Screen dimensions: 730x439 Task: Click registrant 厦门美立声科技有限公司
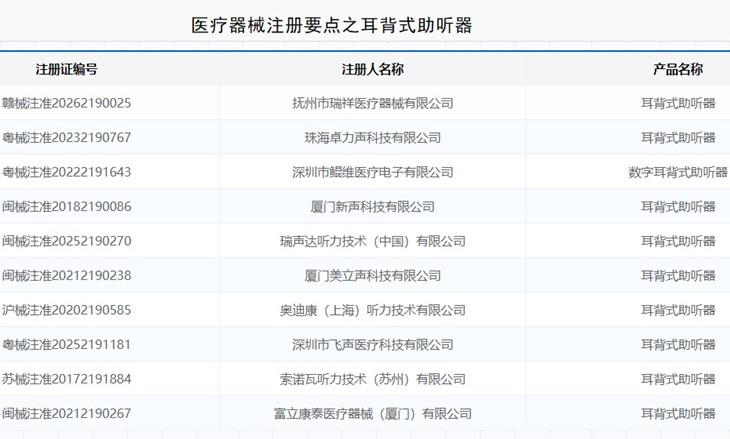[x=372, y=275]
